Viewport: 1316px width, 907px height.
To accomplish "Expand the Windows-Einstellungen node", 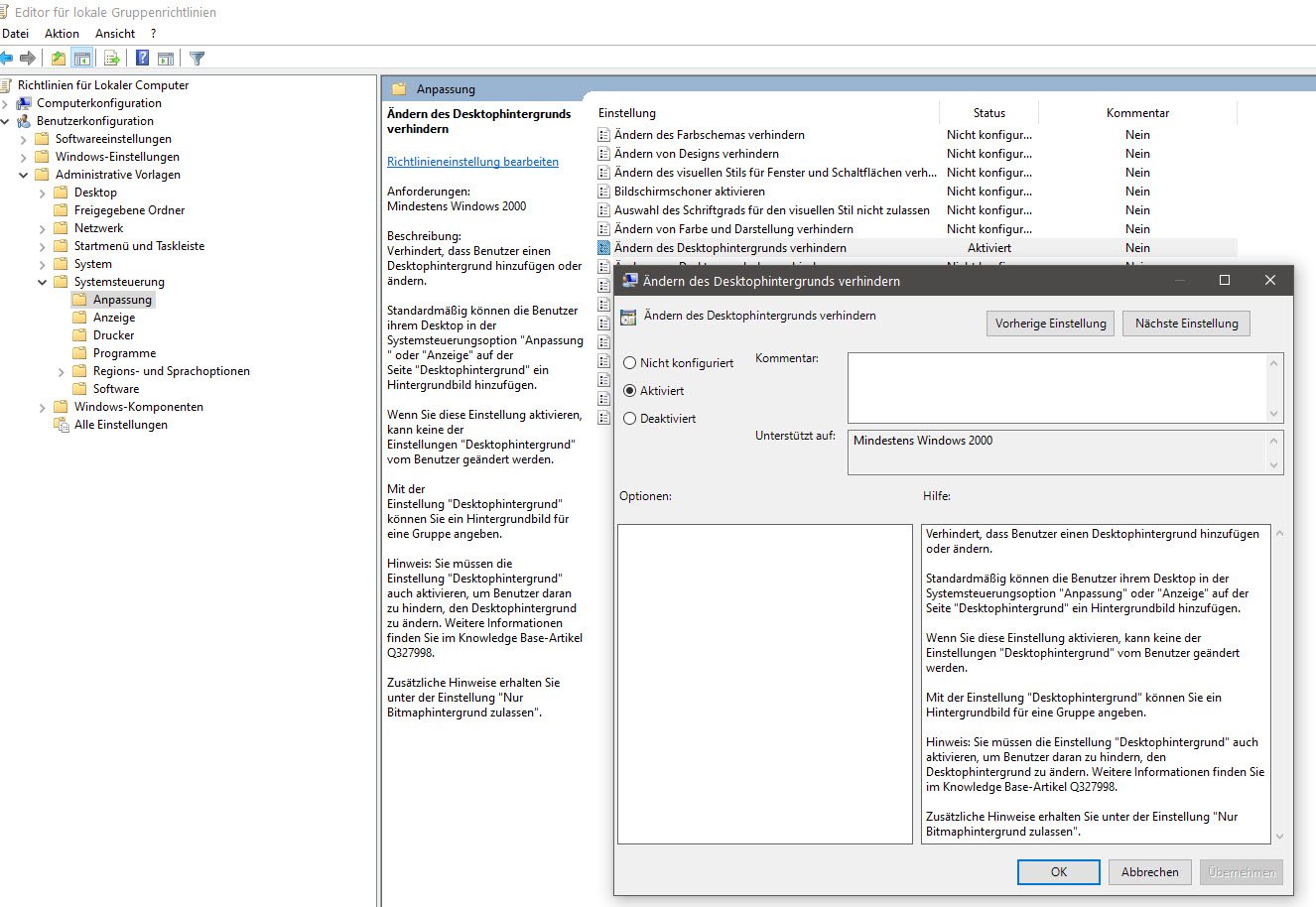I will (x=24, y=157).
